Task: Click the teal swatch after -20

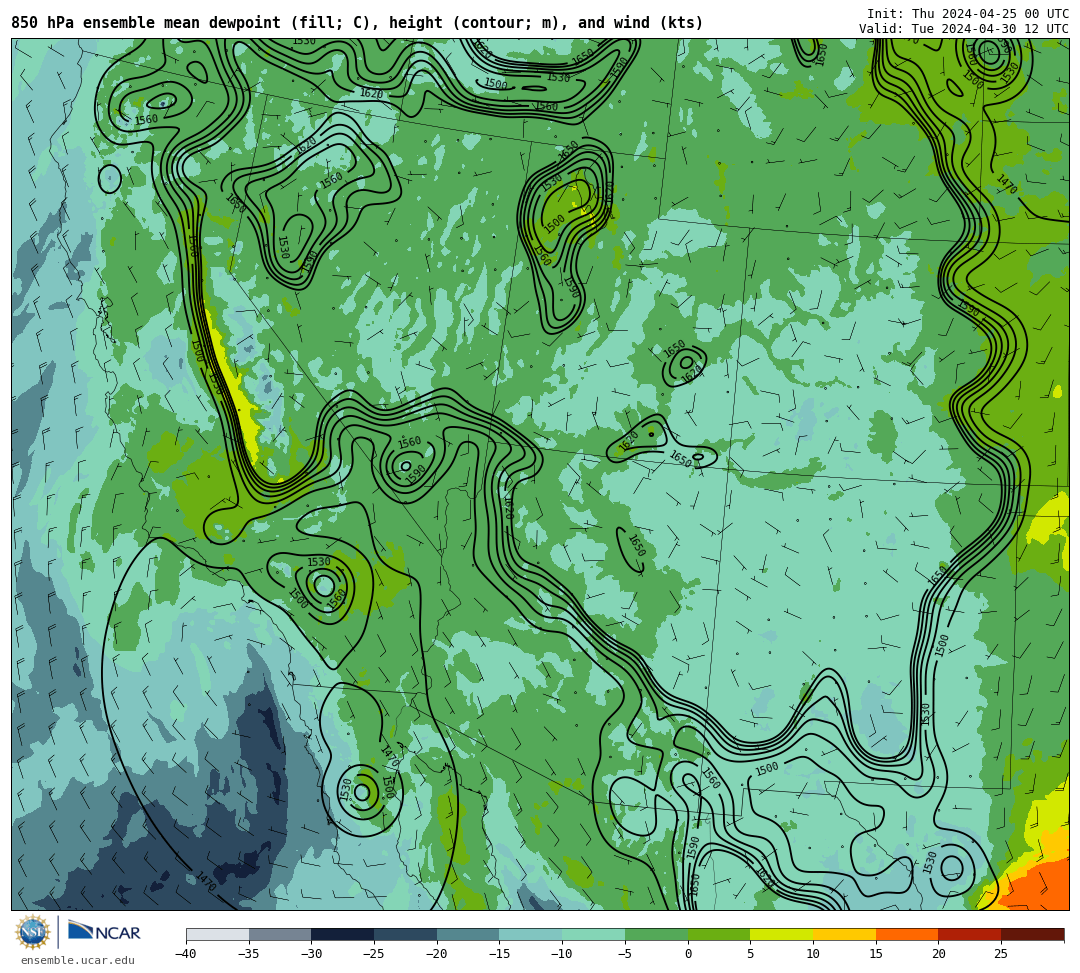Action: (468, 934)
